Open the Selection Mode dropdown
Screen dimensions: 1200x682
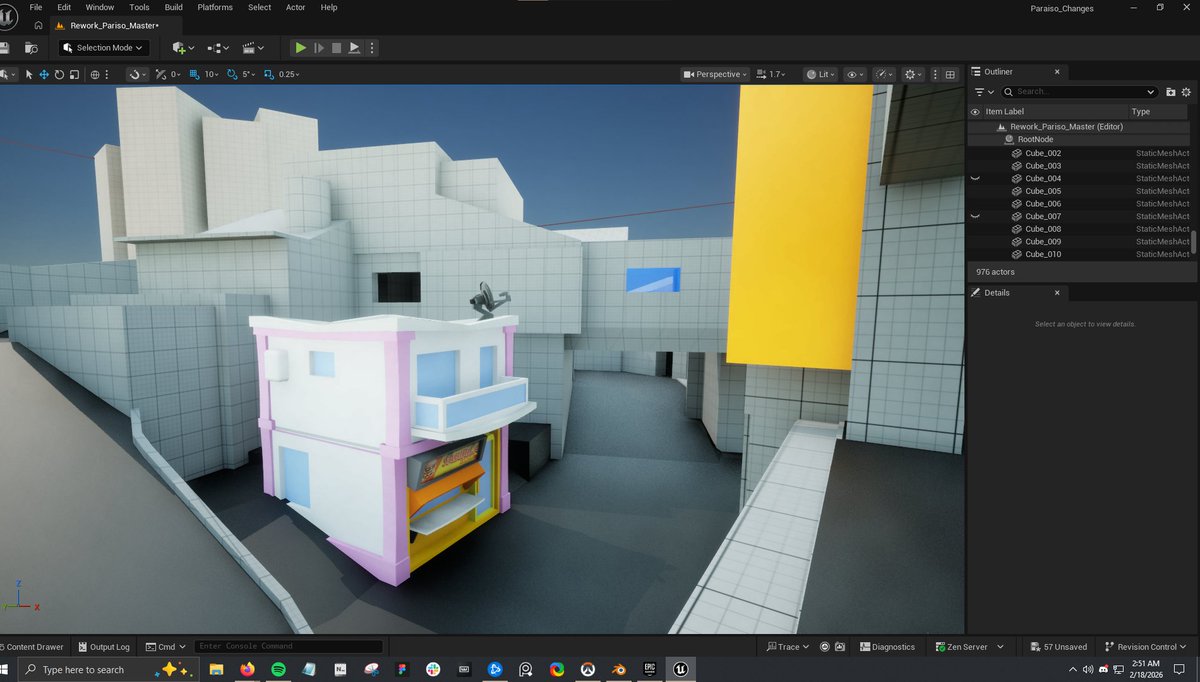[x=104, y=48]
